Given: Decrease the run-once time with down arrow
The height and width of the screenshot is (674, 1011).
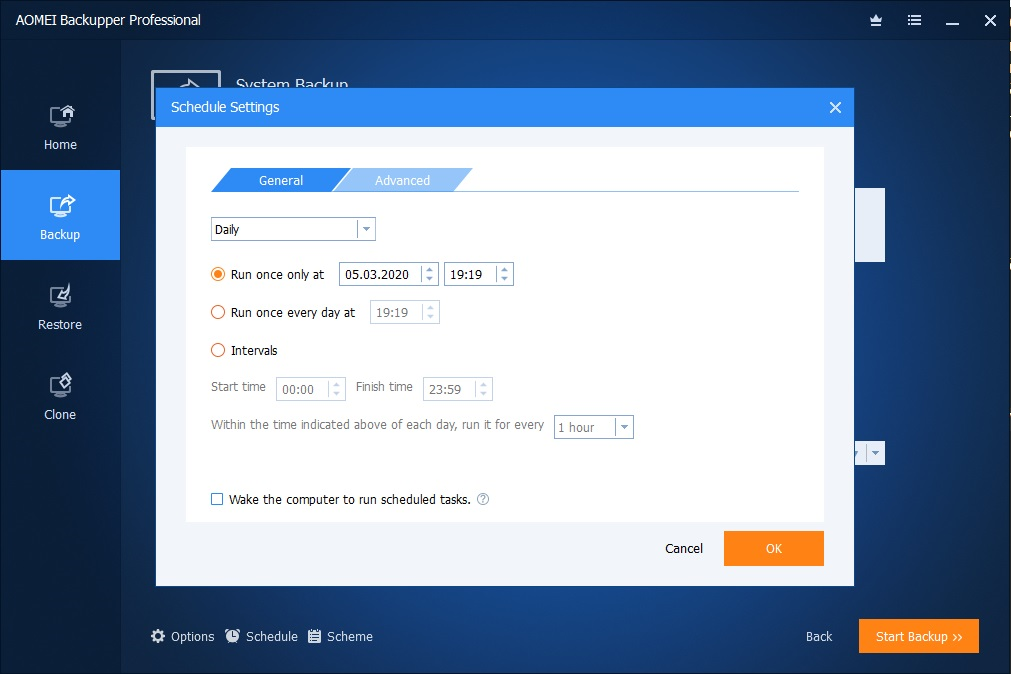Looking at the screenshot, I should point(504,279).
